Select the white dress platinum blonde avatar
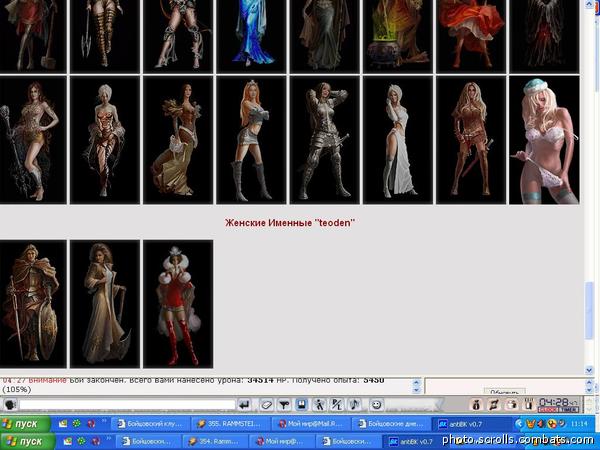The width and height of the screenshot is (600, 450). pyautogui.click(x=398, y=140)
